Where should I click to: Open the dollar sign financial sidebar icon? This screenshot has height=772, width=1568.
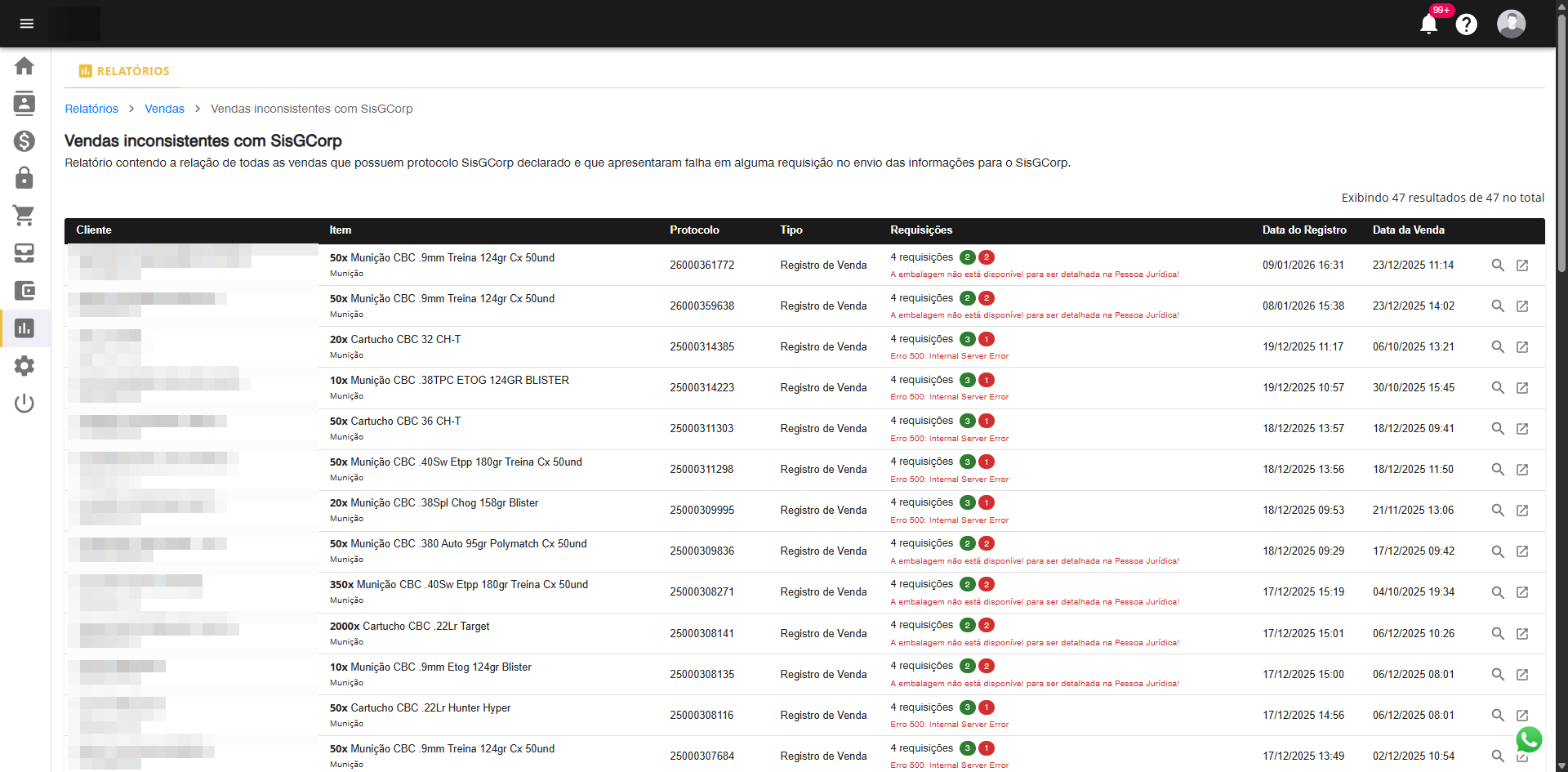click(24, 141)
